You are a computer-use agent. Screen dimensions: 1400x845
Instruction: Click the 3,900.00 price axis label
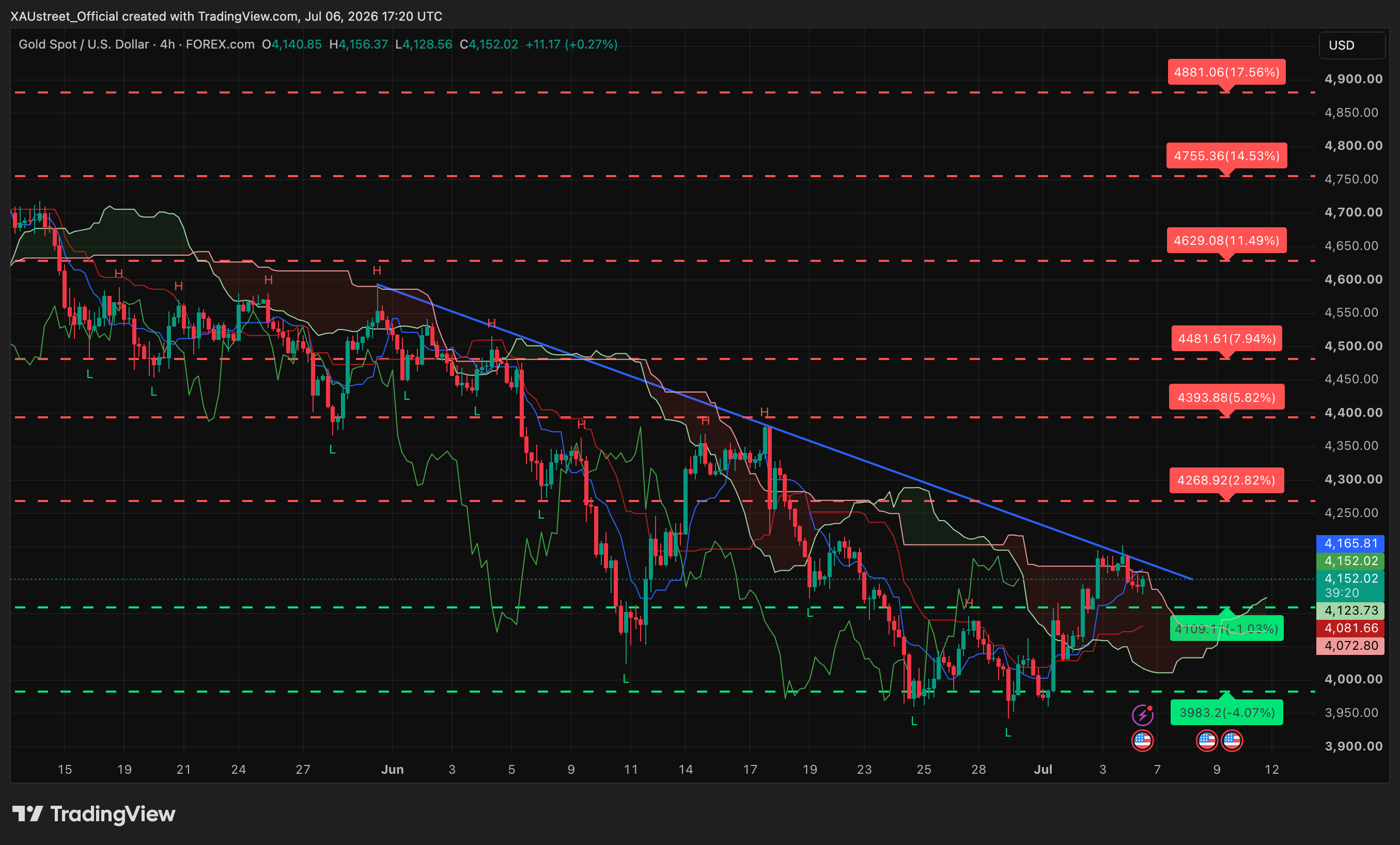[1354, 746]
